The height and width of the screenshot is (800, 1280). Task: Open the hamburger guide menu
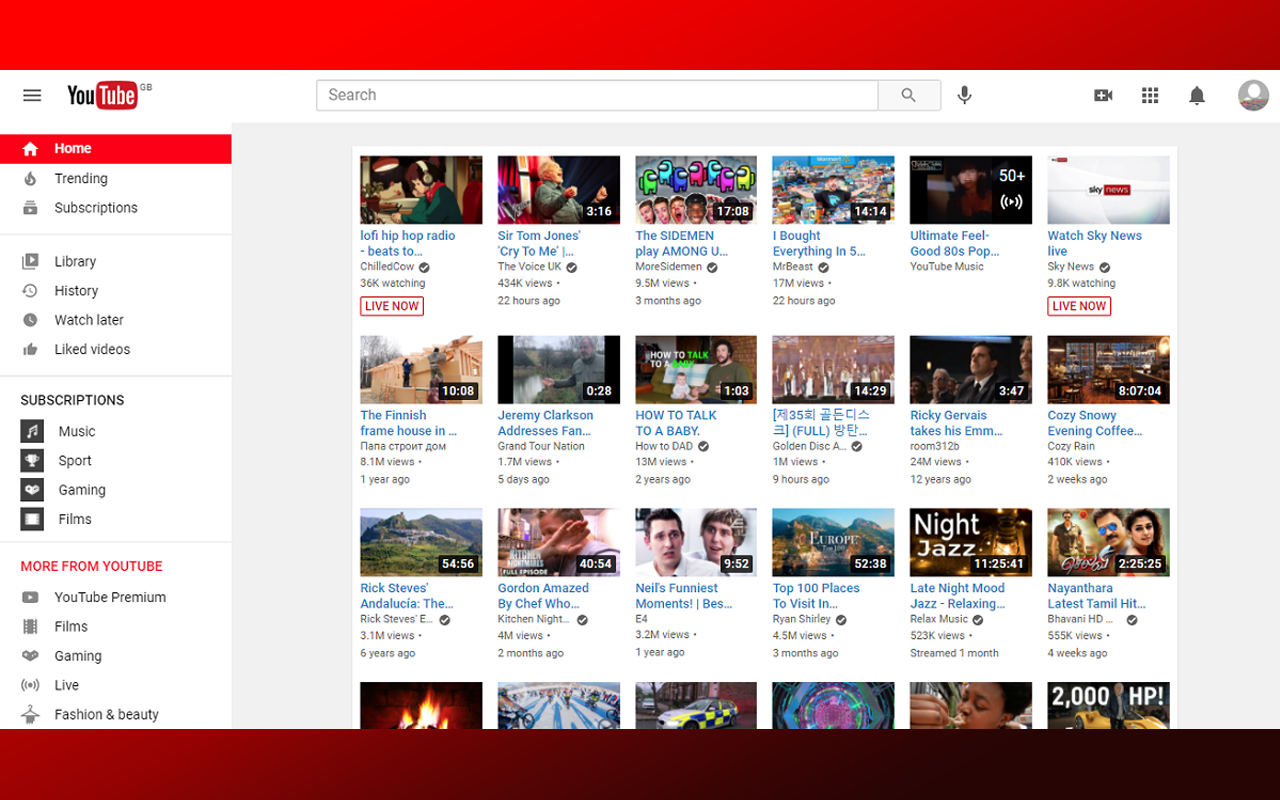[32, 96]
